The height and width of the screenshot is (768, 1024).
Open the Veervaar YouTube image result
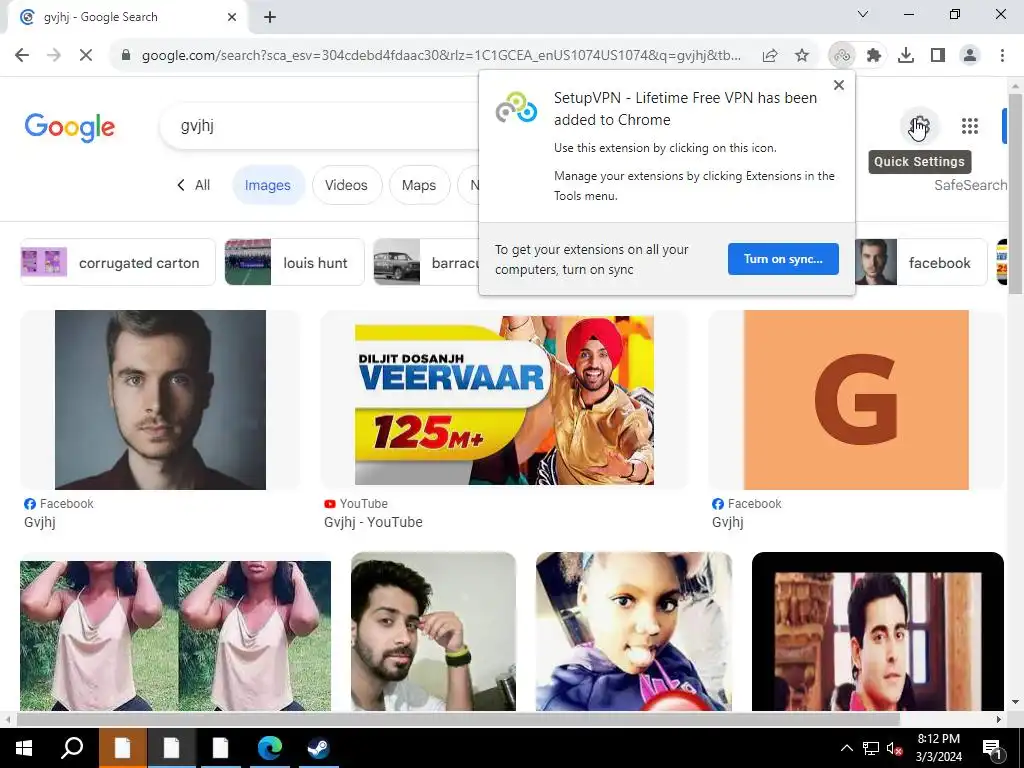click(x=504, y=400)
